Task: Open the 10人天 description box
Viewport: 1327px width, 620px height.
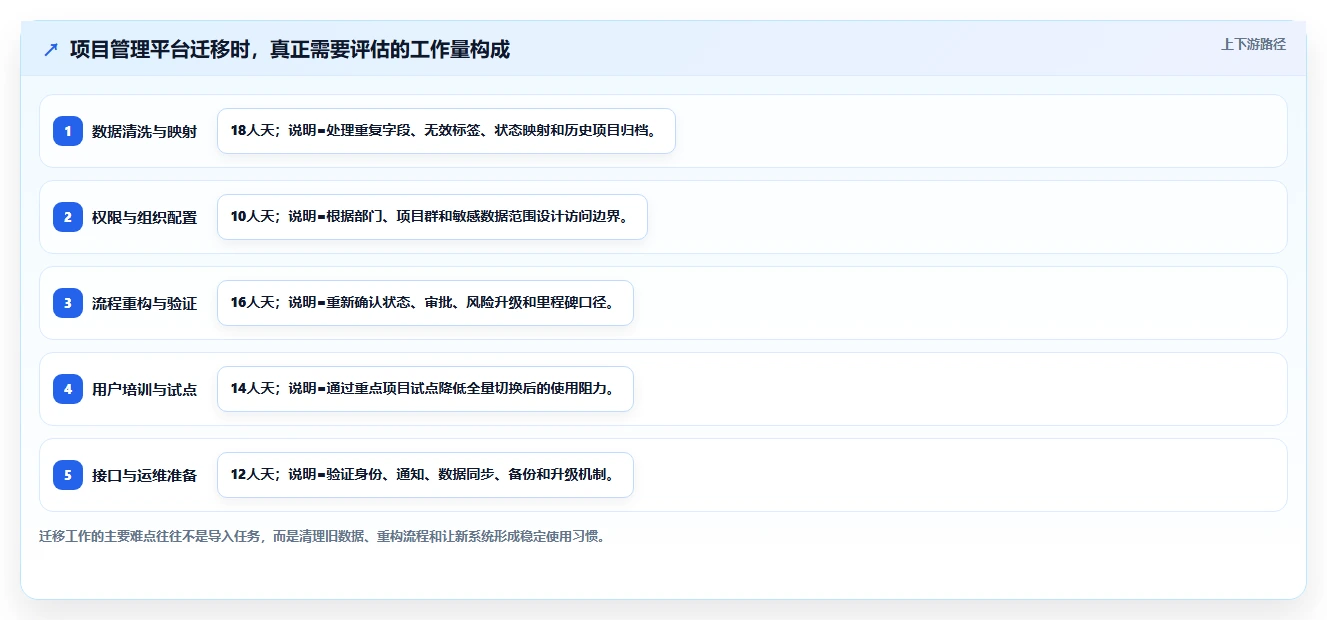Action: tap(432, 217)
